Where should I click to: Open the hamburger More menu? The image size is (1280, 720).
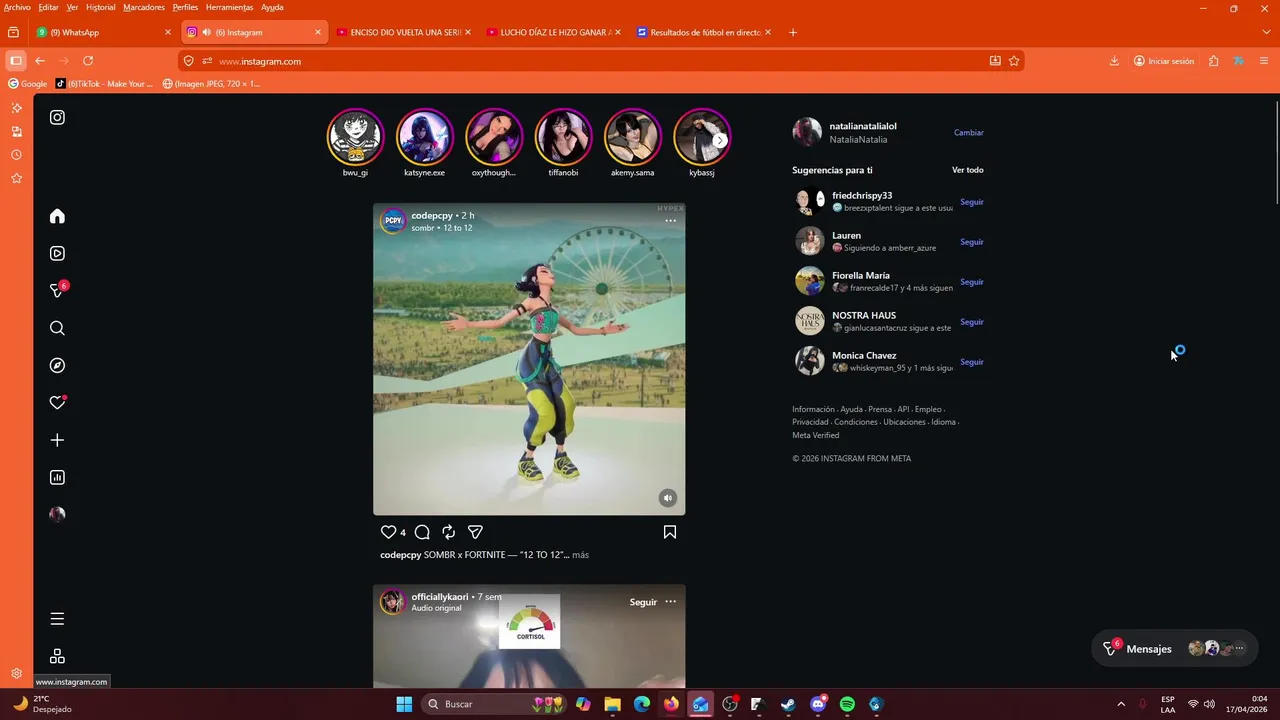[57, 619]
